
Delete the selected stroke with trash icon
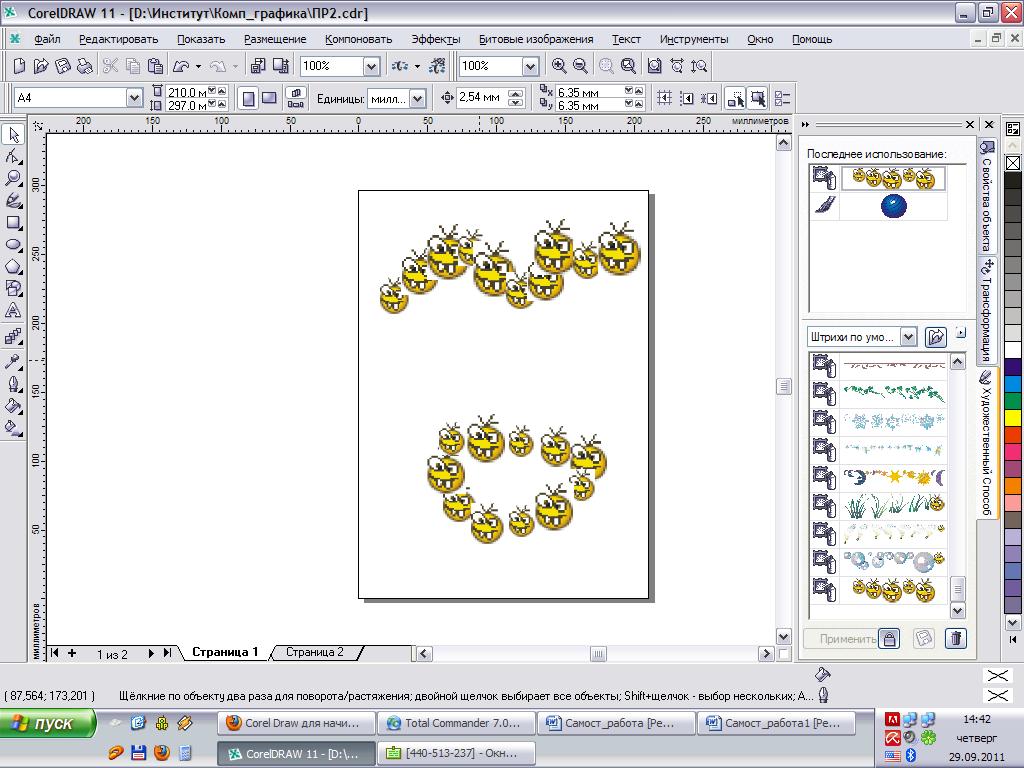(955, 638)
